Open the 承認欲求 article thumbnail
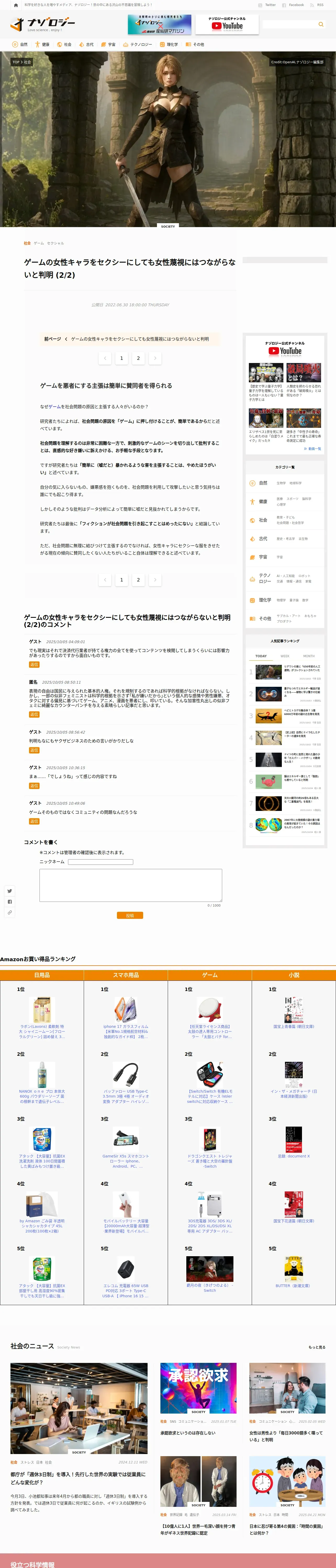 [x=198, y=1388]
